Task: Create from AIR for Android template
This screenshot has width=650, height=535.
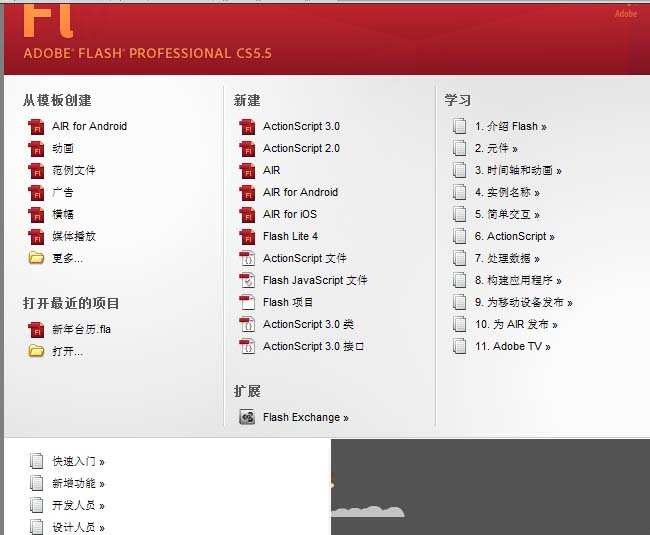Action: pos(90,126)
